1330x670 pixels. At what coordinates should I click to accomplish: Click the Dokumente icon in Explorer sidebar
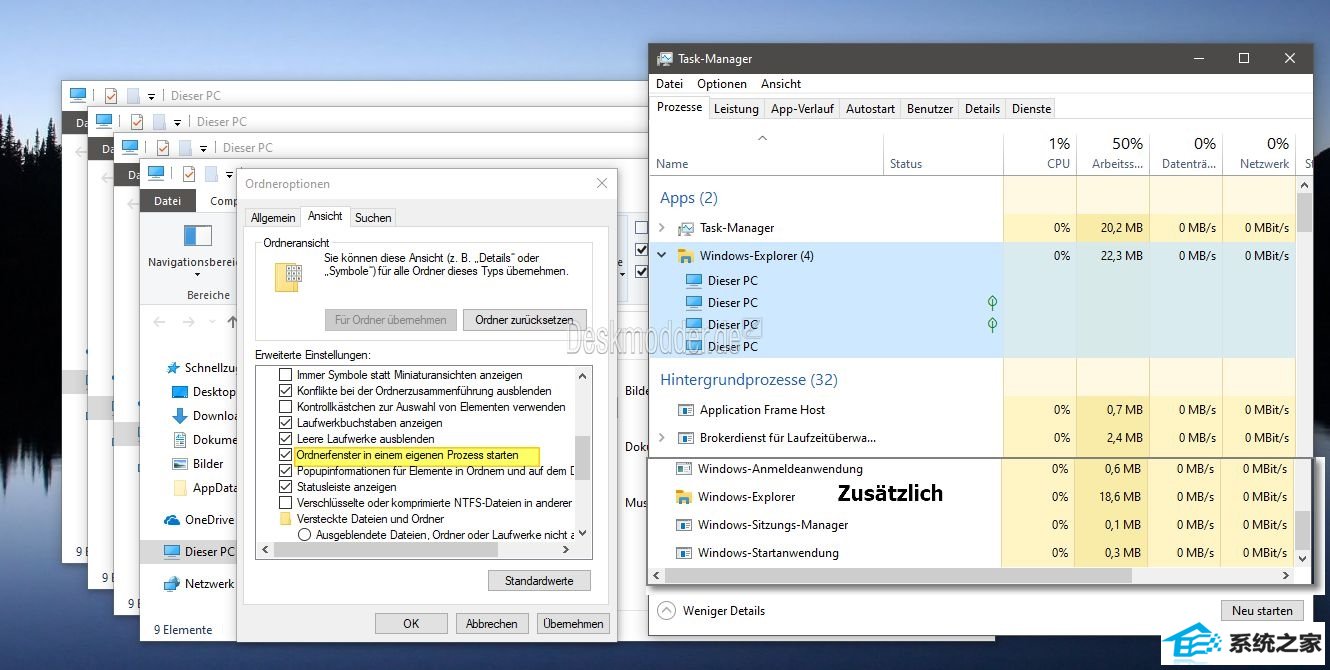click(180, 440)
